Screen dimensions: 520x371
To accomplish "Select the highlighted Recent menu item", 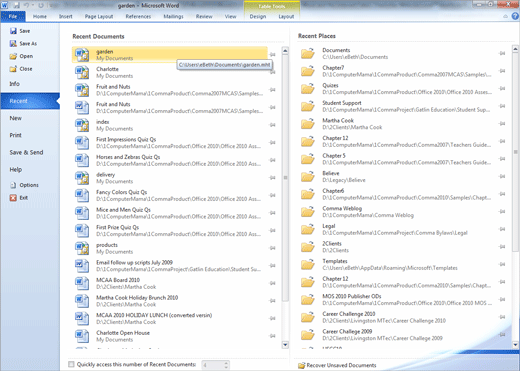I will [x=30, y=101].
